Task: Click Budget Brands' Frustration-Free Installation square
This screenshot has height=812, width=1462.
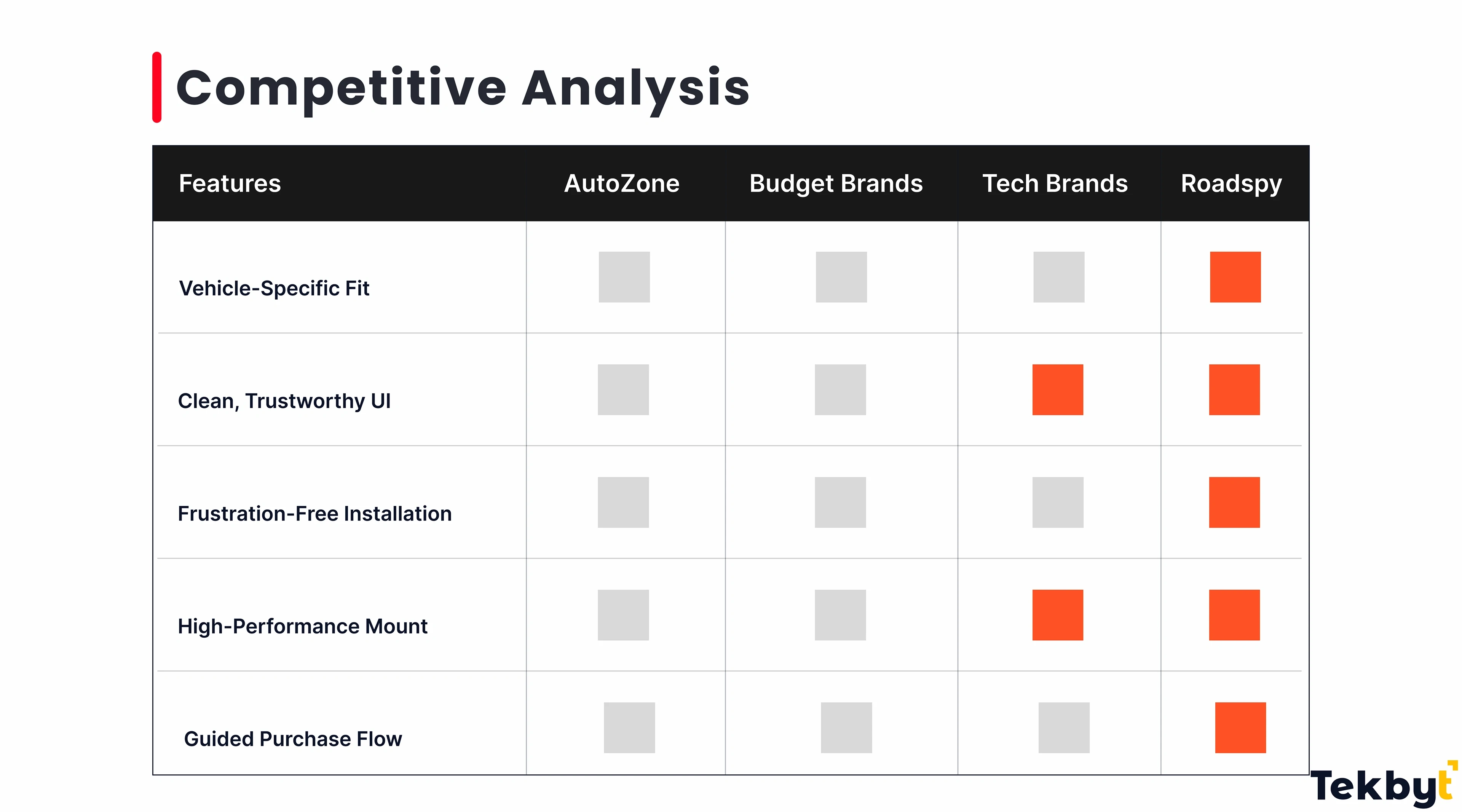Action: 840,502
